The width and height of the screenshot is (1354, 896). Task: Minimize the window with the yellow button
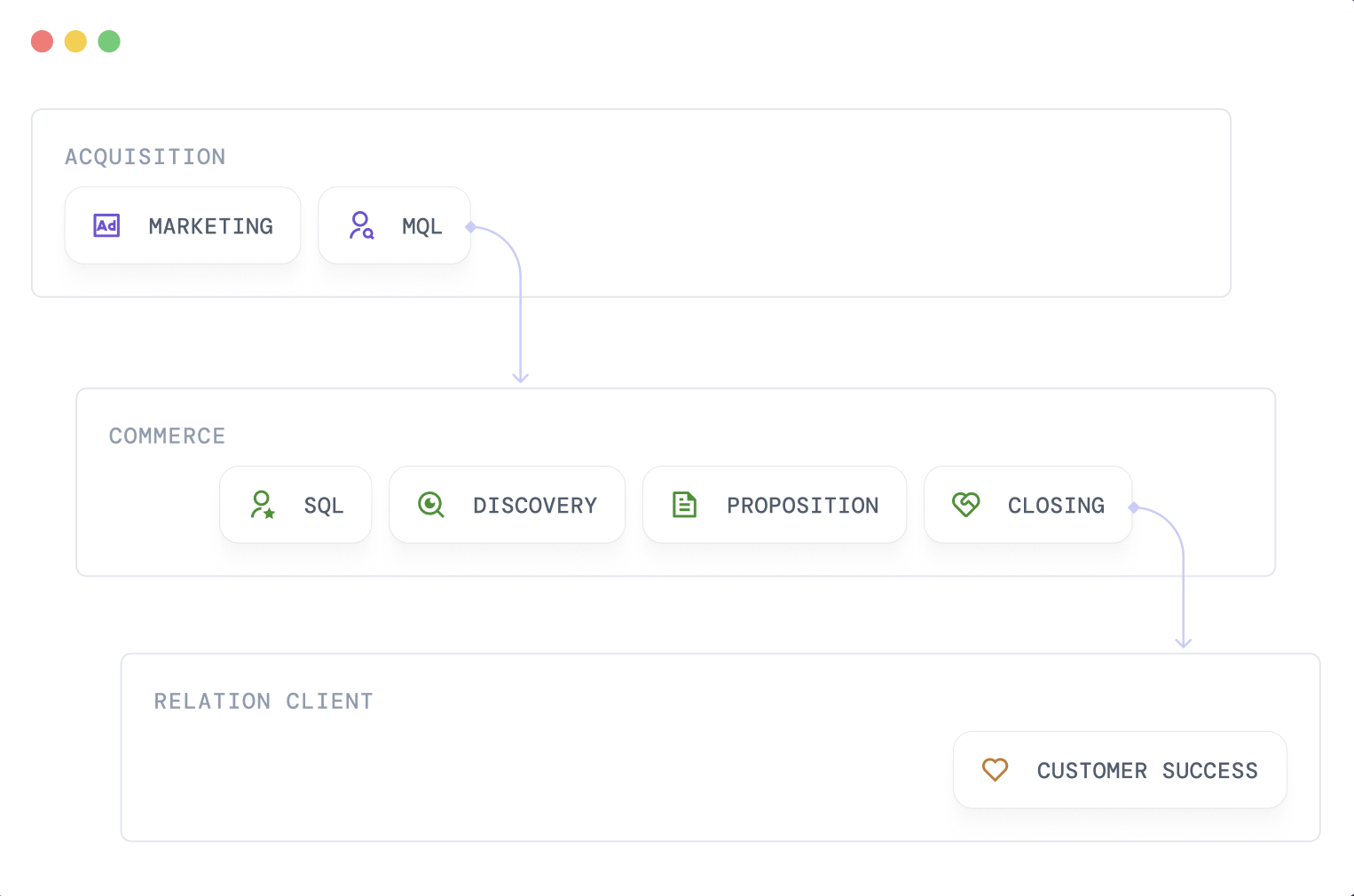[x=75, y=42]
